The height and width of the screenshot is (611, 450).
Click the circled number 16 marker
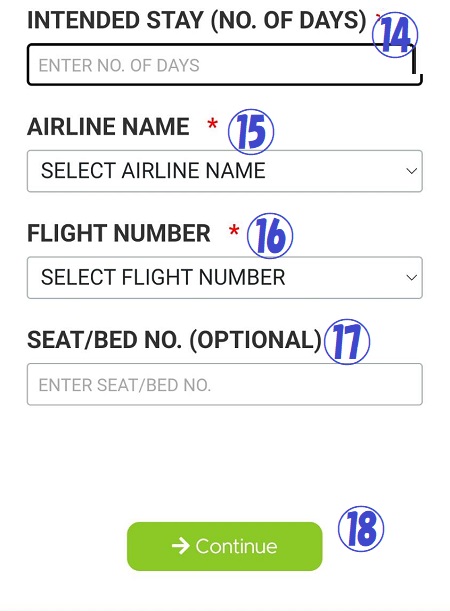(x=270, y=235)
